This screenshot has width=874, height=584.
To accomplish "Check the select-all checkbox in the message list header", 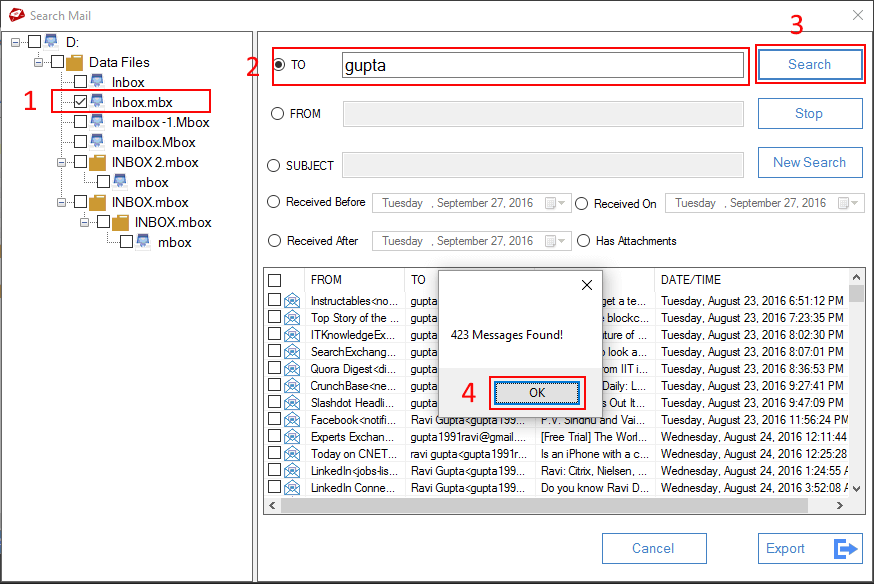I will click(x=274, y=281).
